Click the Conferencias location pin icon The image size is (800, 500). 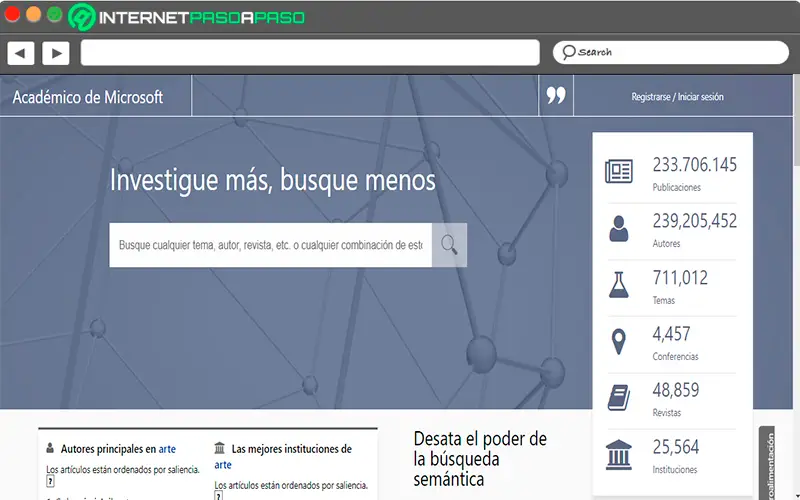coord(618,341)
